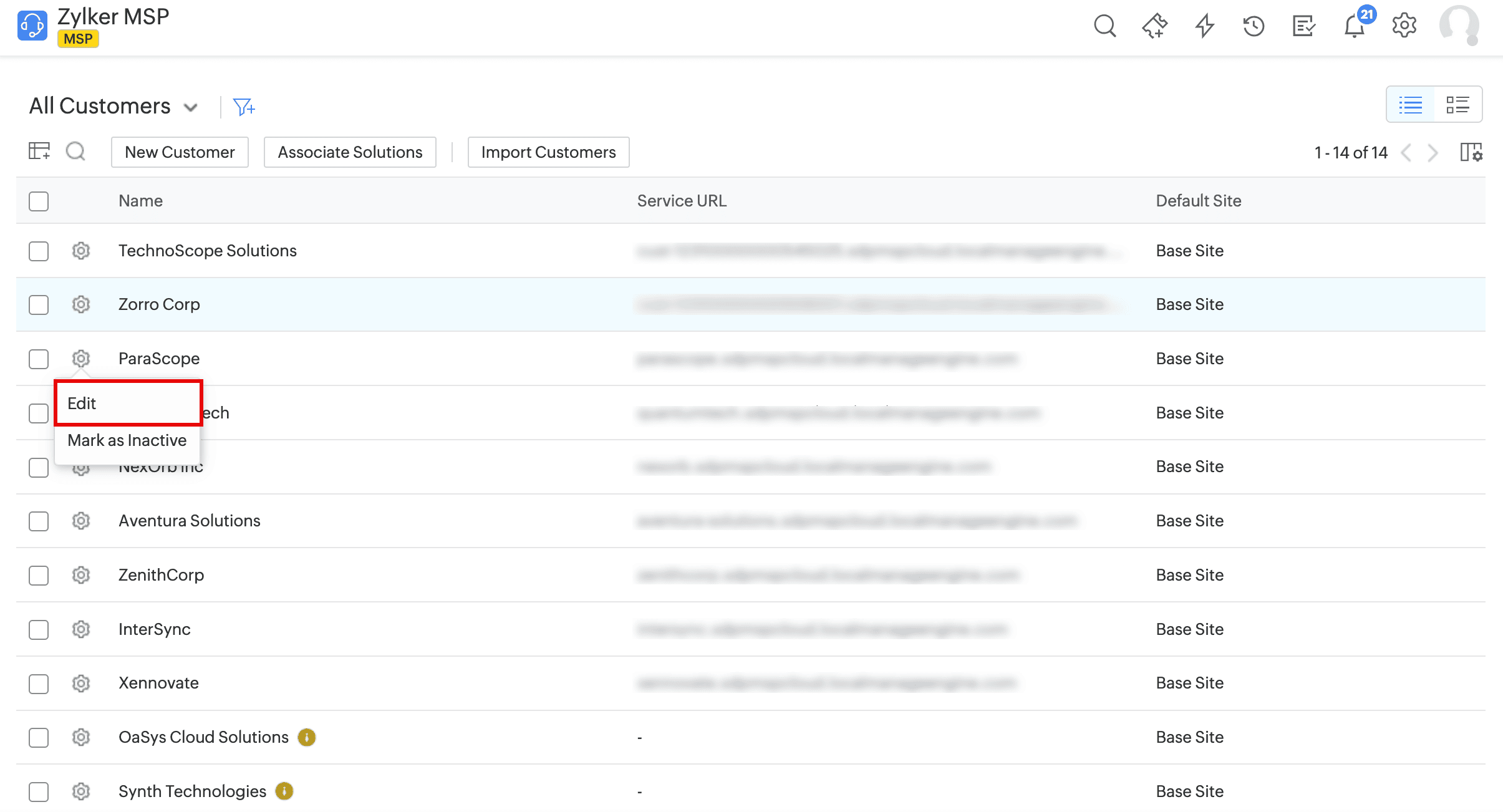The height and width of the screenshot is (812, 1503).
Task: Select Mark as Inactive option
Action: (127, 440)
